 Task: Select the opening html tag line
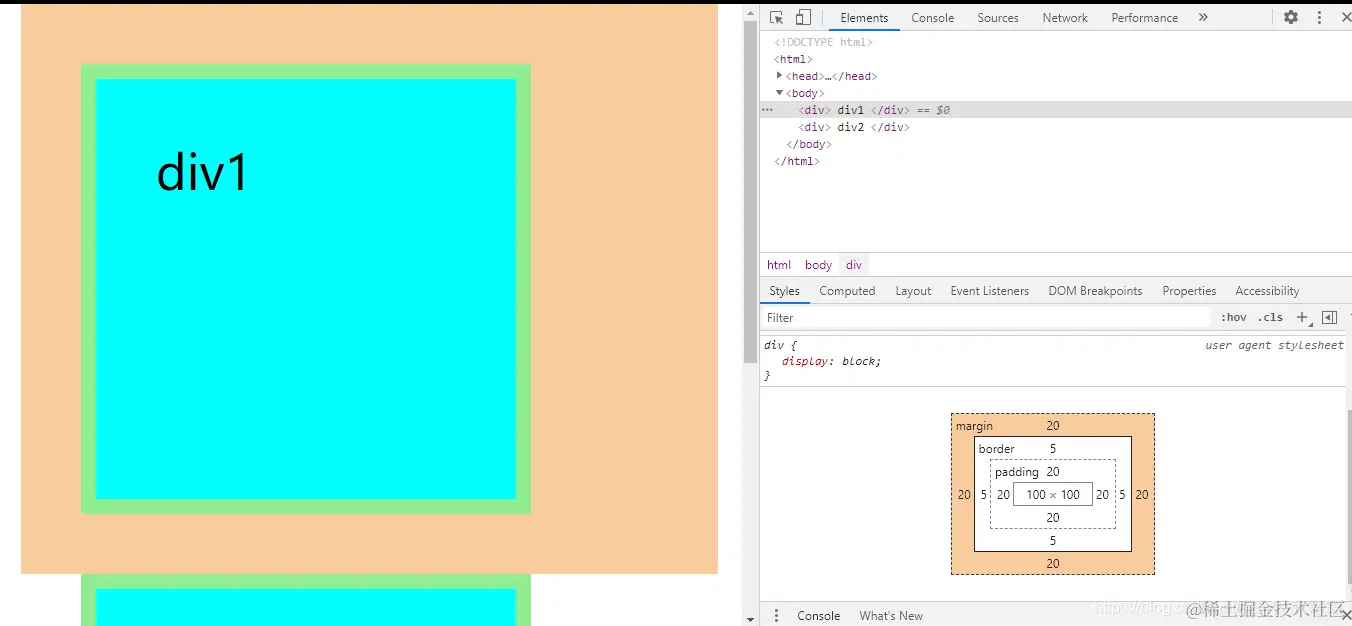point(793,59)
